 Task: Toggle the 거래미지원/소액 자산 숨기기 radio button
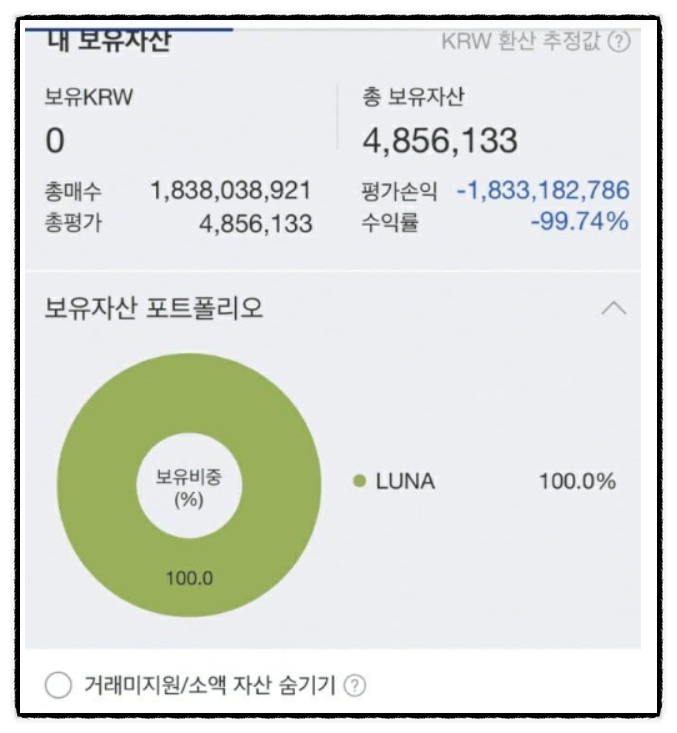58,685
